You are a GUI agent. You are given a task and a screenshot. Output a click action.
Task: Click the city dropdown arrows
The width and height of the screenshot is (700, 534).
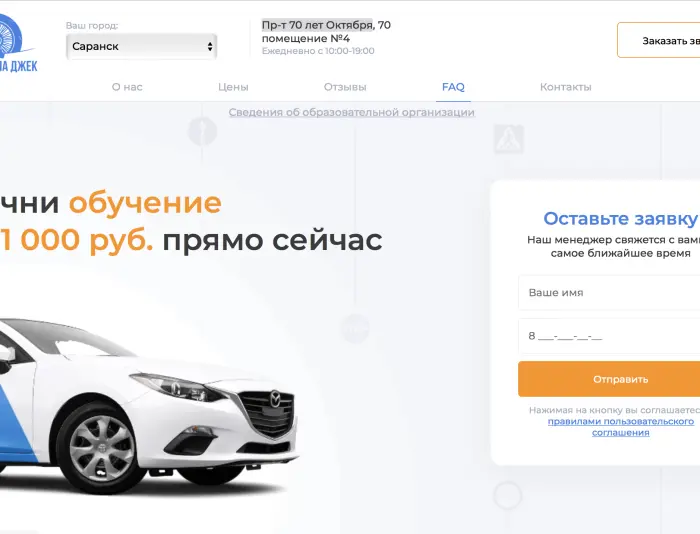tap(210, 46)
